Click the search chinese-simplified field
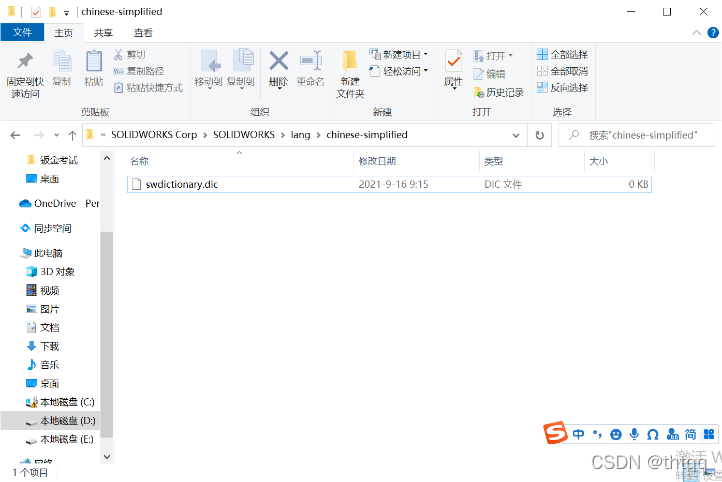The width and height of the screenshot is (722, 482). [637, 135]
